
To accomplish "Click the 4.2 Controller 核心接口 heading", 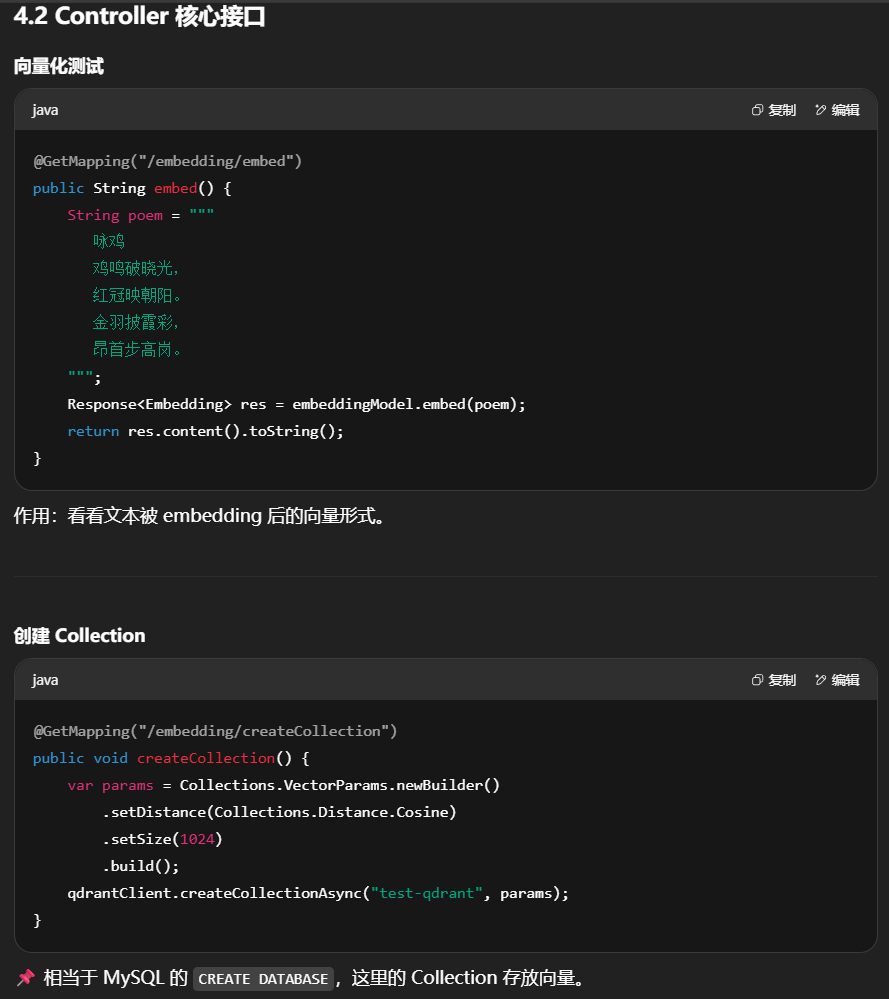I will pyautogui.click(x=140, y=17).
